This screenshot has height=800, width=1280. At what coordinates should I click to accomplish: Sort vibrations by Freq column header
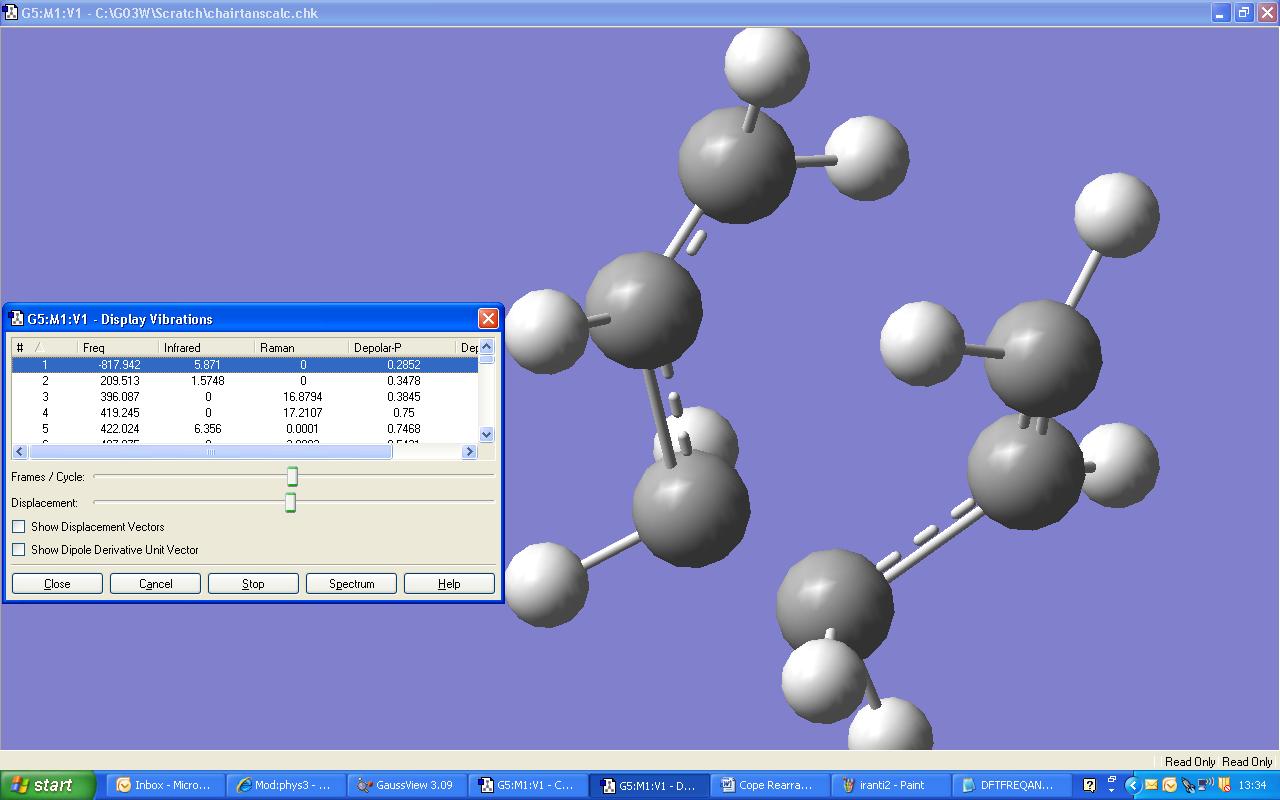click(x=115, y=348)
